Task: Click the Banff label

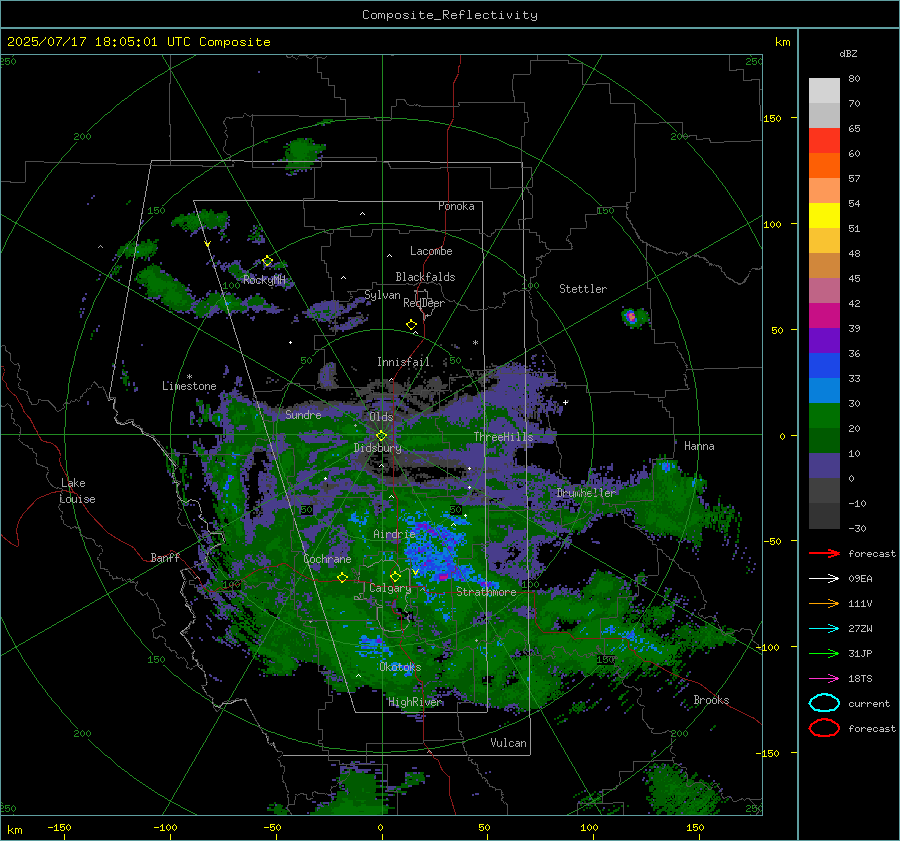Action: [x=165, y=557]
